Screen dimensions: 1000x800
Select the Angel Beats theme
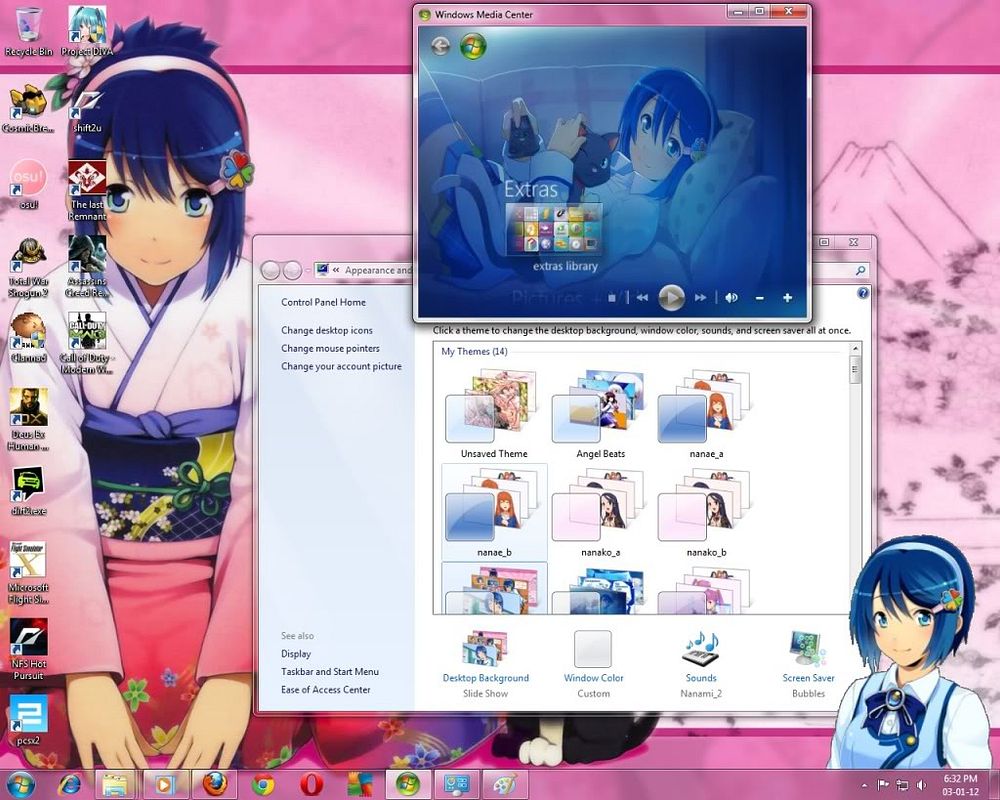point(600,413)
